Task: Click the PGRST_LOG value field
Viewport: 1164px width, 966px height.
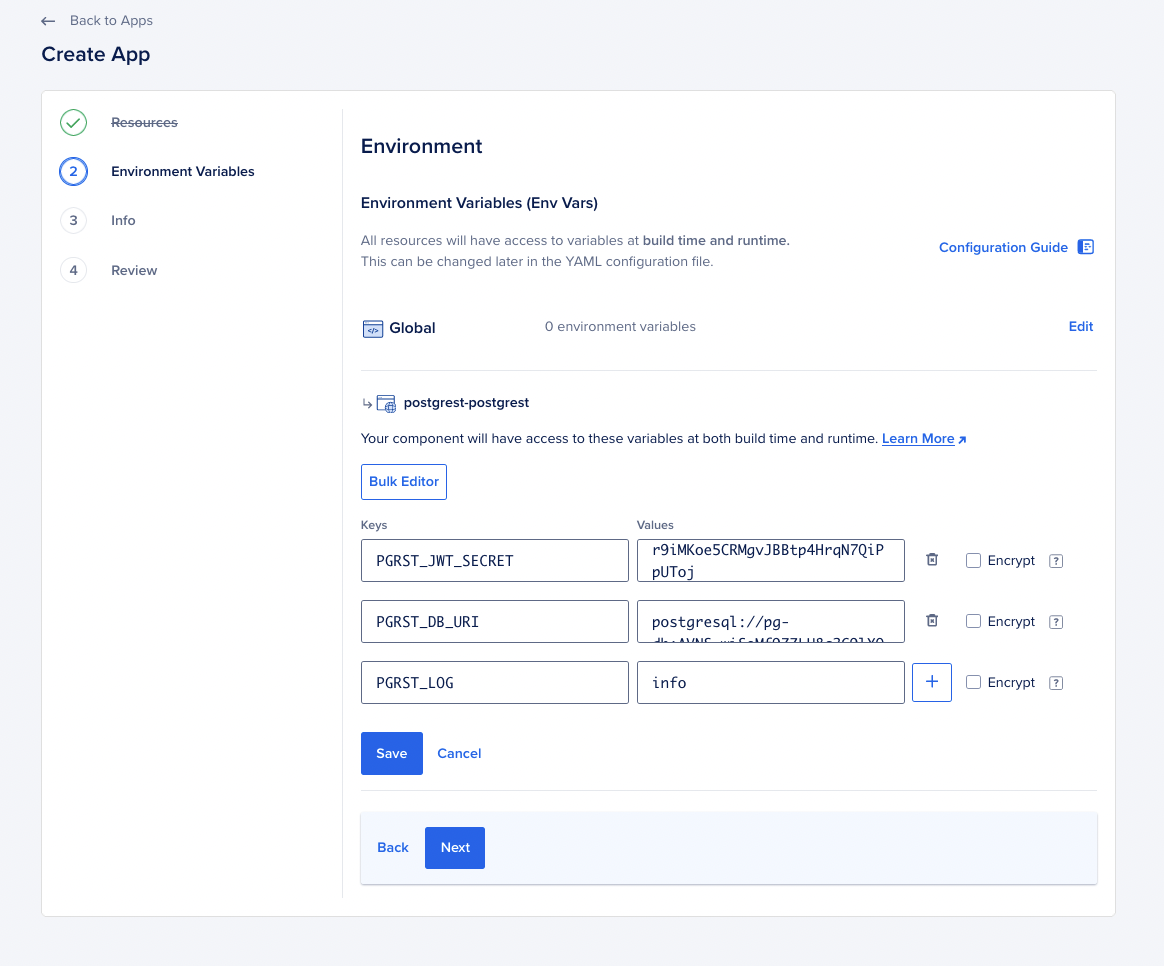Action: tap(770, 682)
